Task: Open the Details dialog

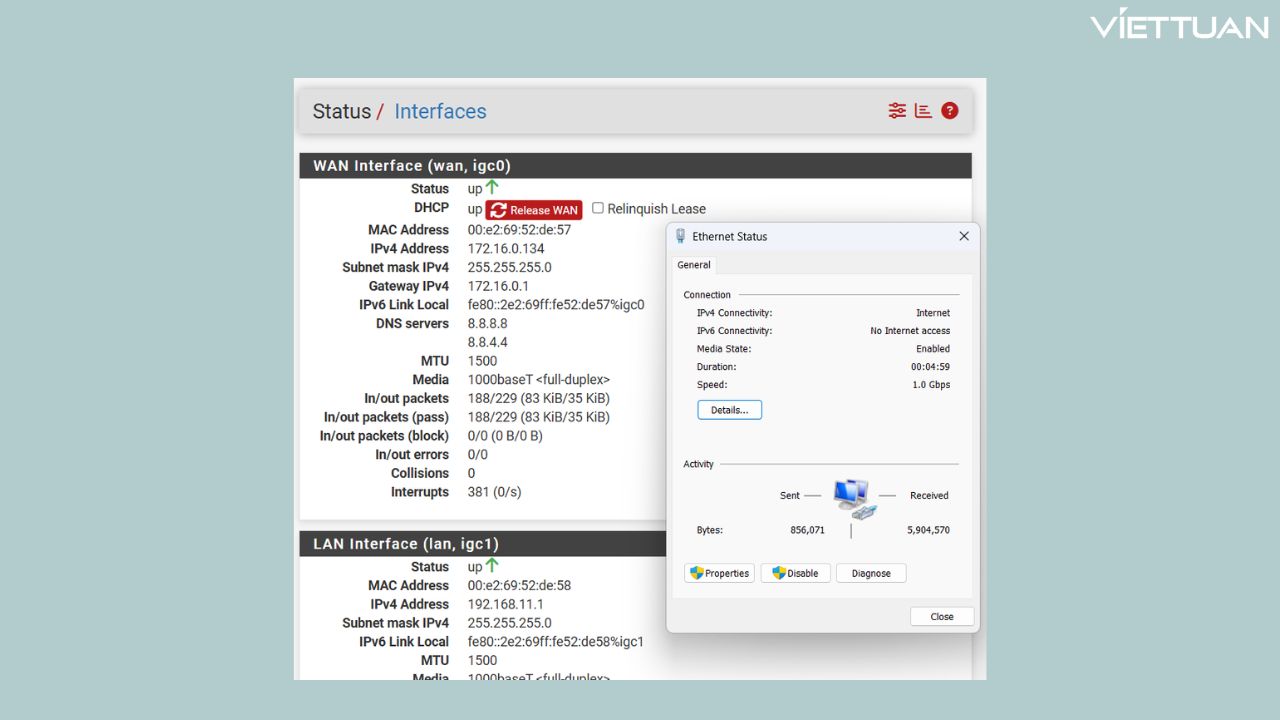Action: pos(729,409)
